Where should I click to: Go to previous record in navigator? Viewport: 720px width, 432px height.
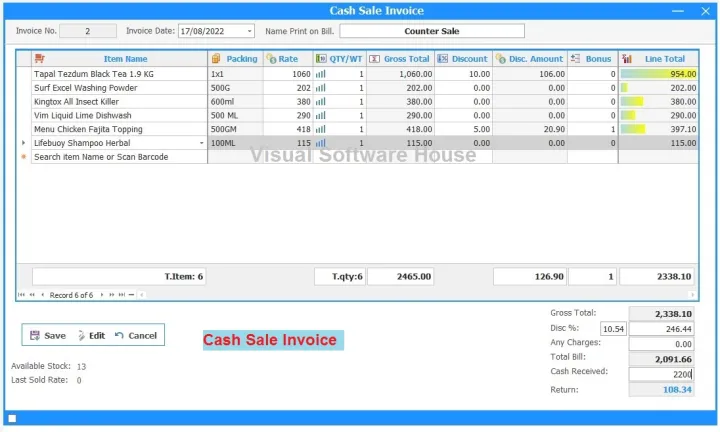tap(42, 295)
